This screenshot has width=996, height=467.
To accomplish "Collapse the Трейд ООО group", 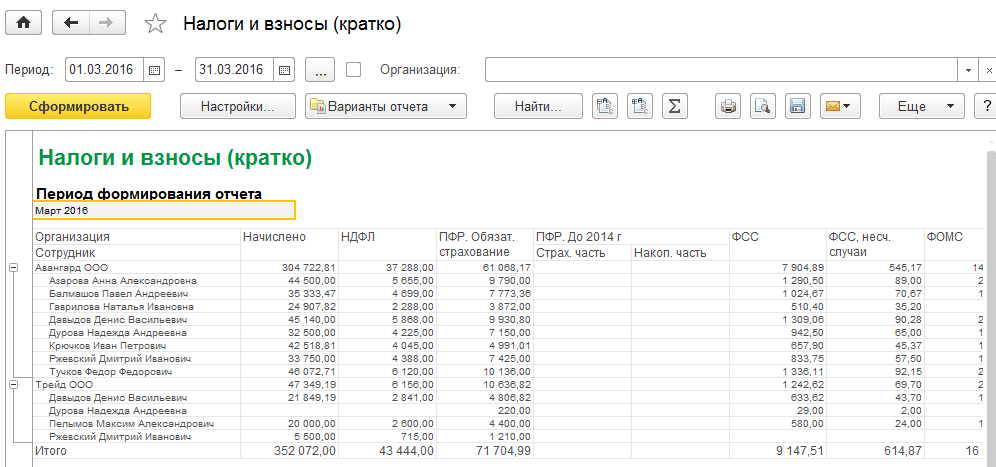I will pos(13,384).
